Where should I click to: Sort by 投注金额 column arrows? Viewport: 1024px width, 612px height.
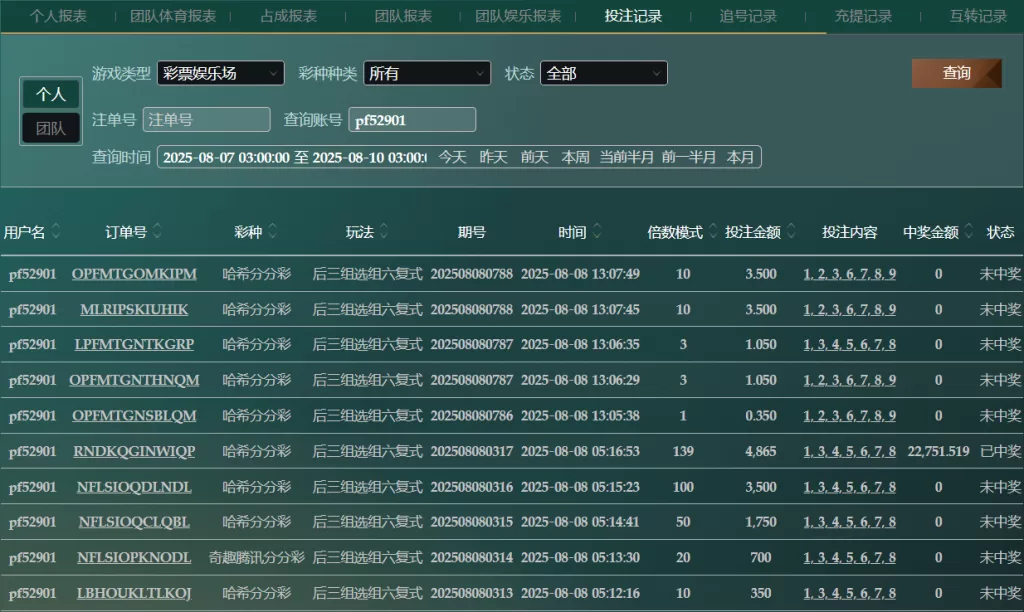[x=791, y=231]
